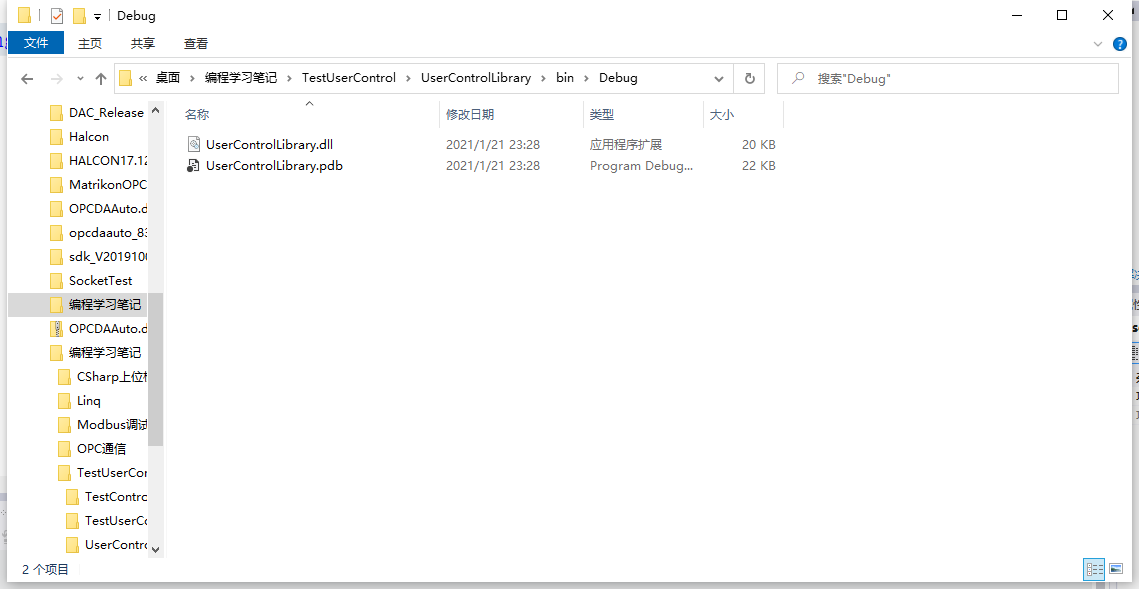Open the 共享 ribbon tab

point(143,44)
